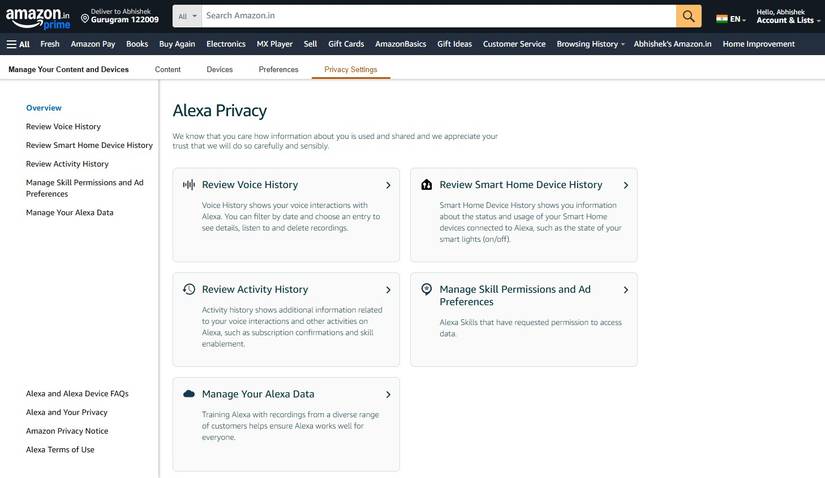Expand the Review Smart Home Device History arrow
The width and height of the screenshot is (825, 478).
(x=626, y=185)
